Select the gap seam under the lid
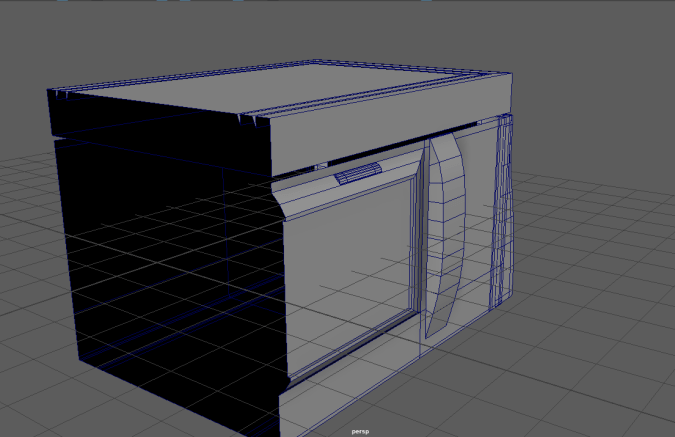Viewport: 675px width, 437px height. [160, 136]
